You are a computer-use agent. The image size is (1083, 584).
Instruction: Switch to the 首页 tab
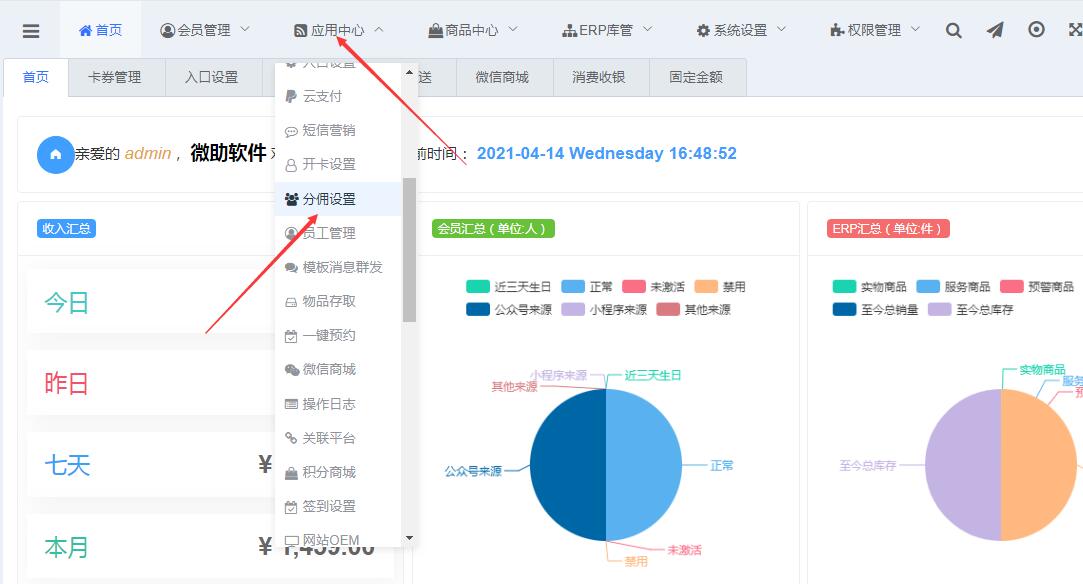point(36,77)
